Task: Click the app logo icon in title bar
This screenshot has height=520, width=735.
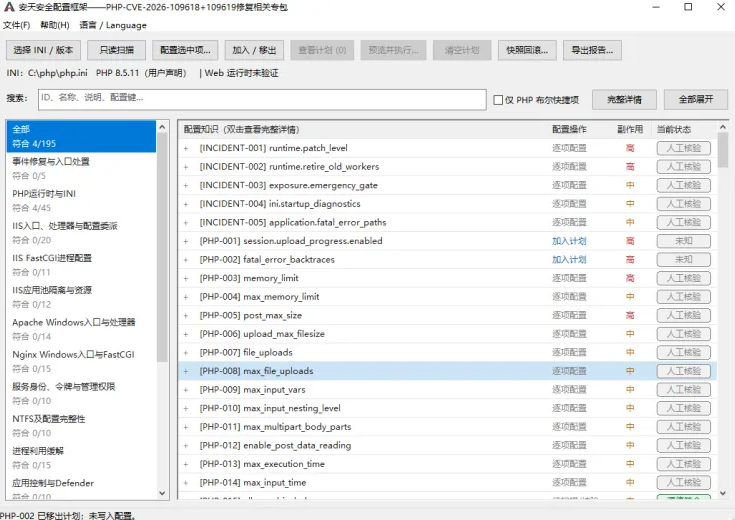Action: pyautogui.click(x=9, y=7)
